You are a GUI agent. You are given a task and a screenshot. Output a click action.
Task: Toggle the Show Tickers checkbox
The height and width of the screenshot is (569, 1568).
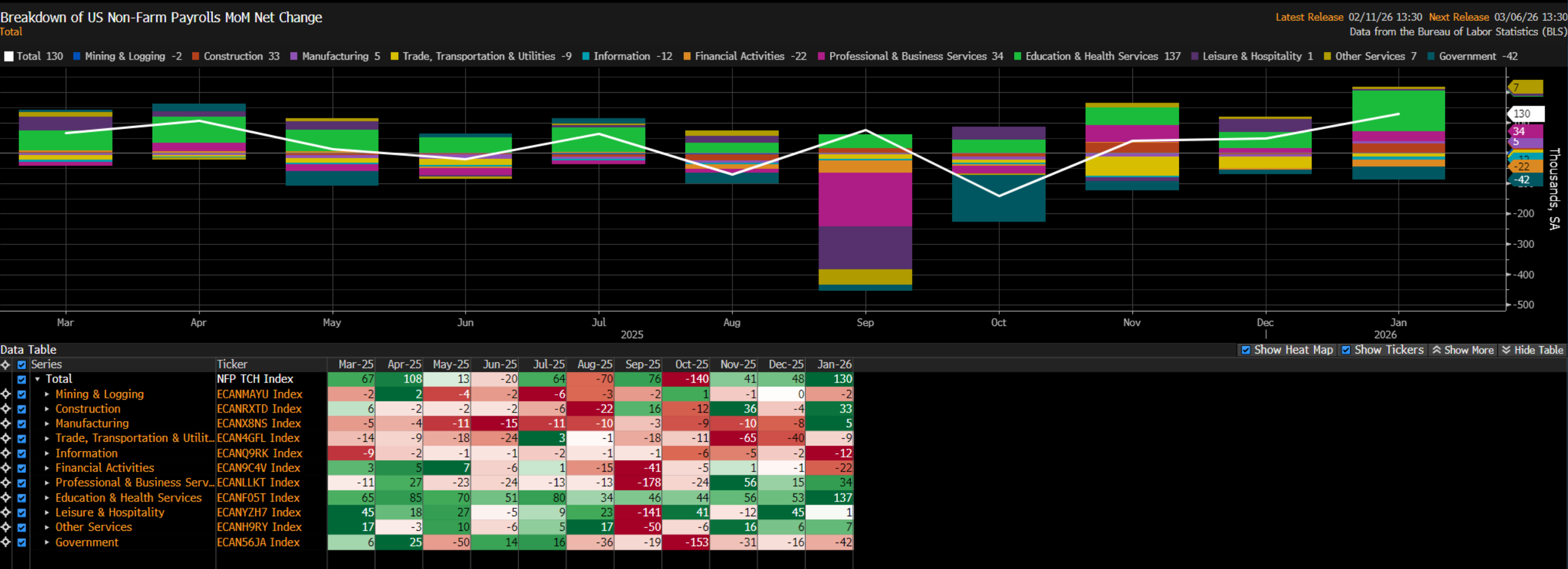(1346, 350)
